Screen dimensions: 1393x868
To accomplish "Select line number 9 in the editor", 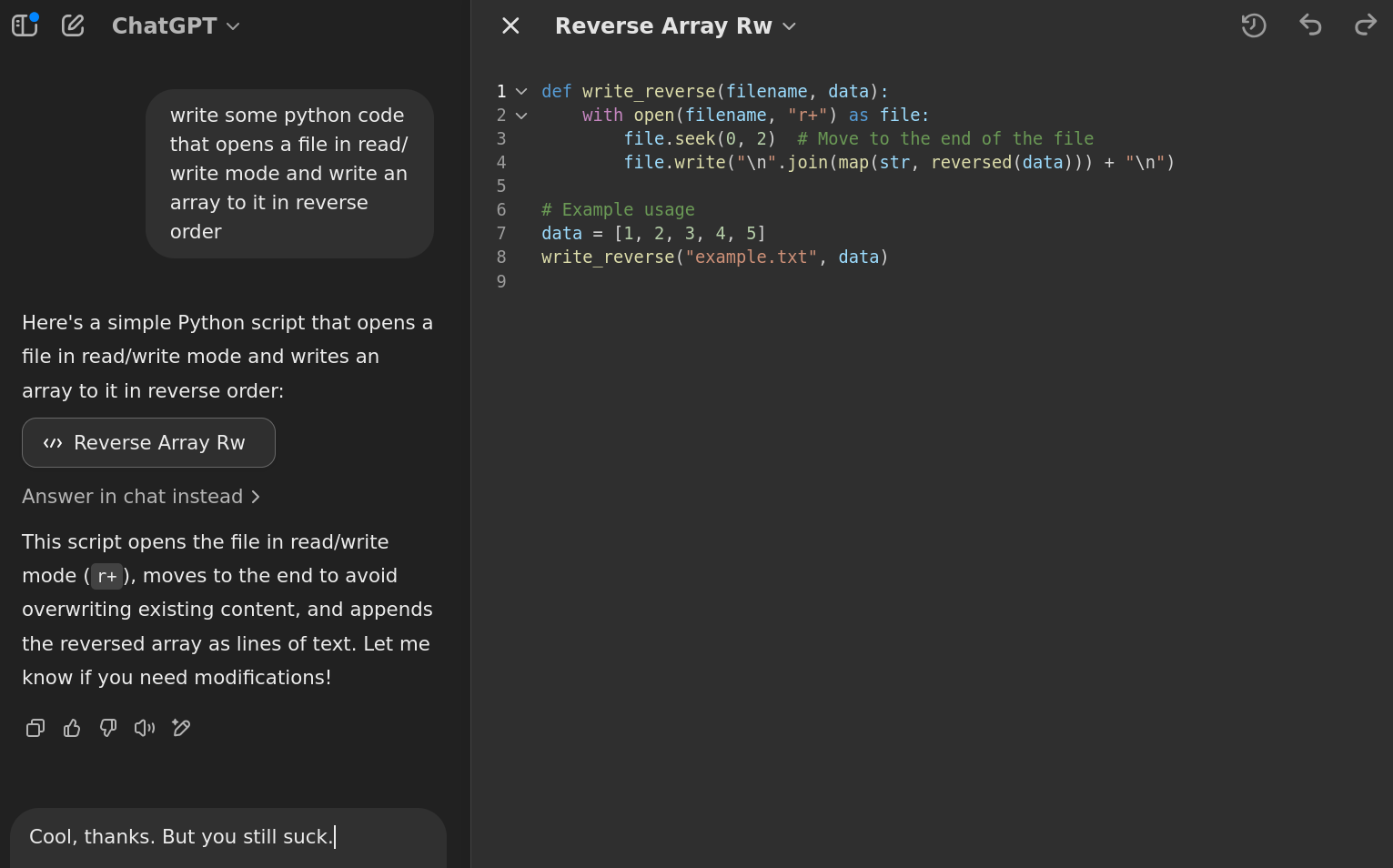I will tap(501, 282).
